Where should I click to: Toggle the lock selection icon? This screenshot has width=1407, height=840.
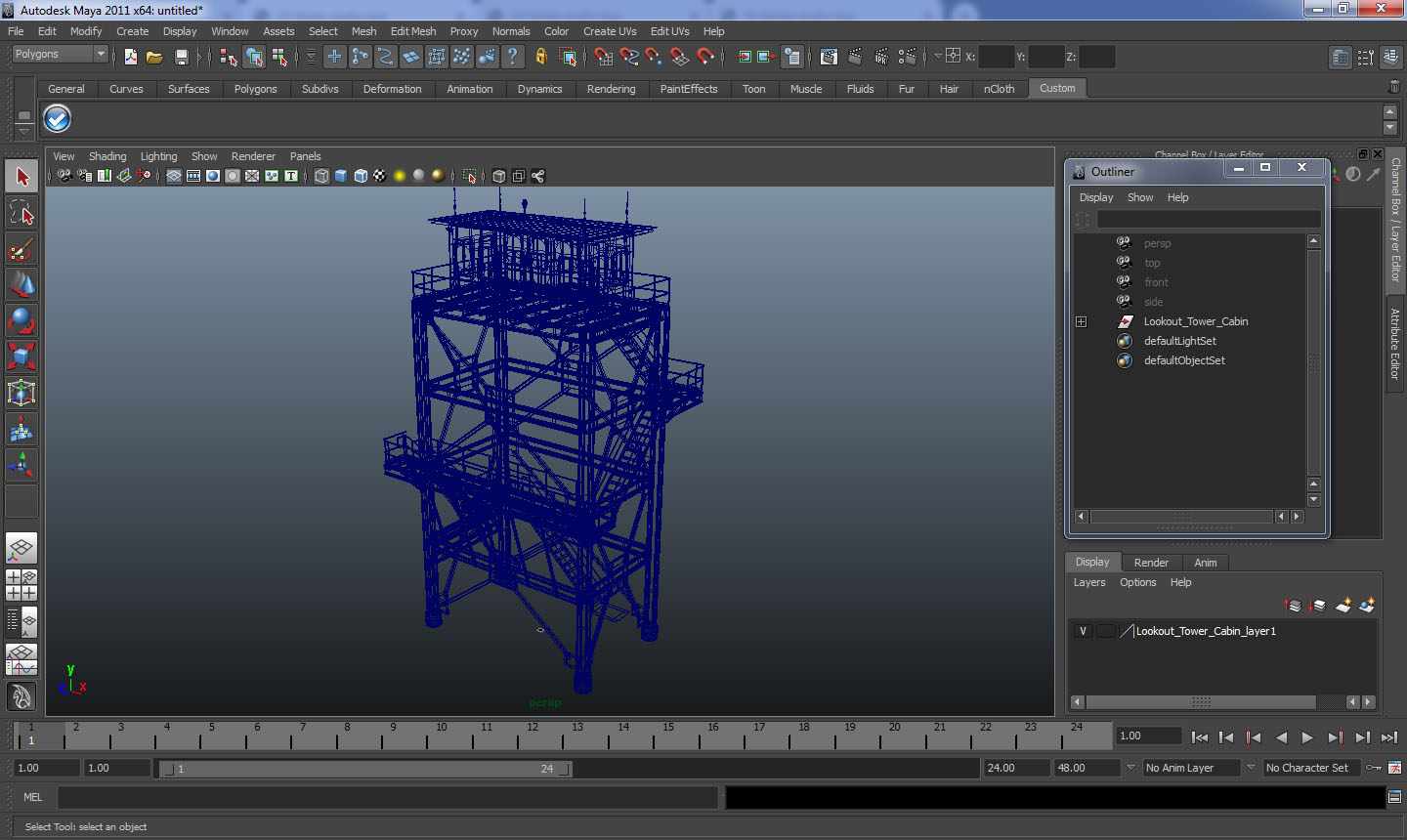[541, 57]
